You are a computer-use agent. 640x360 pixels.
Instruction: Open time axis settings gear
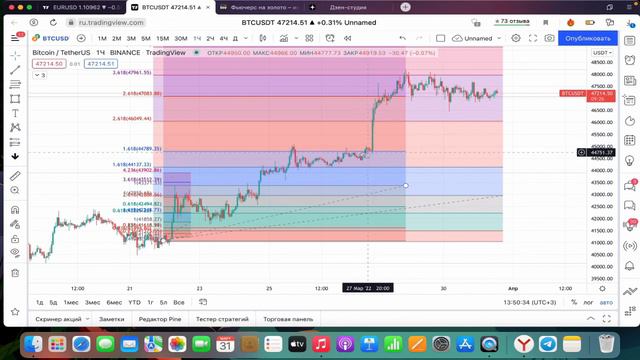[x=602, y=289]
